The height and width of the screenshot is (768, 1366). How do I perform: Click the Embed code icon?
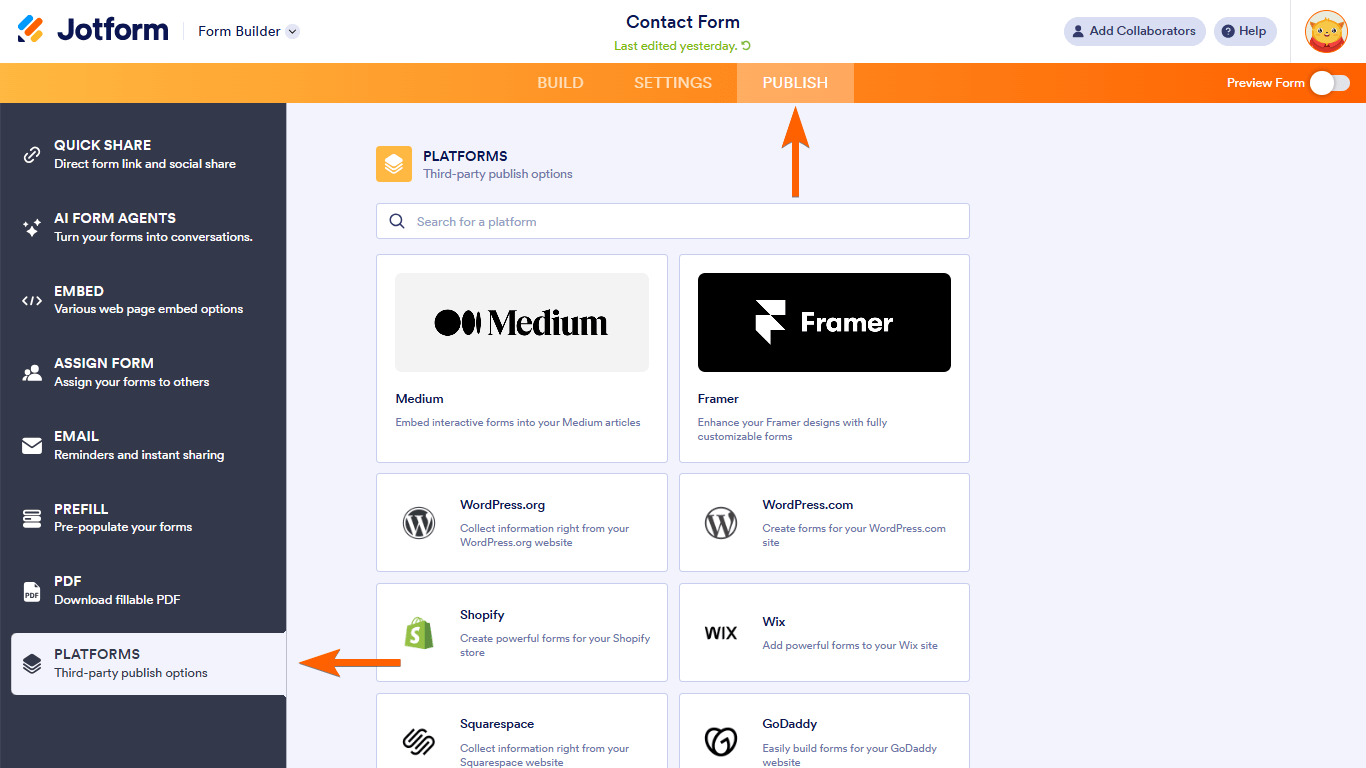coord(32,300)
